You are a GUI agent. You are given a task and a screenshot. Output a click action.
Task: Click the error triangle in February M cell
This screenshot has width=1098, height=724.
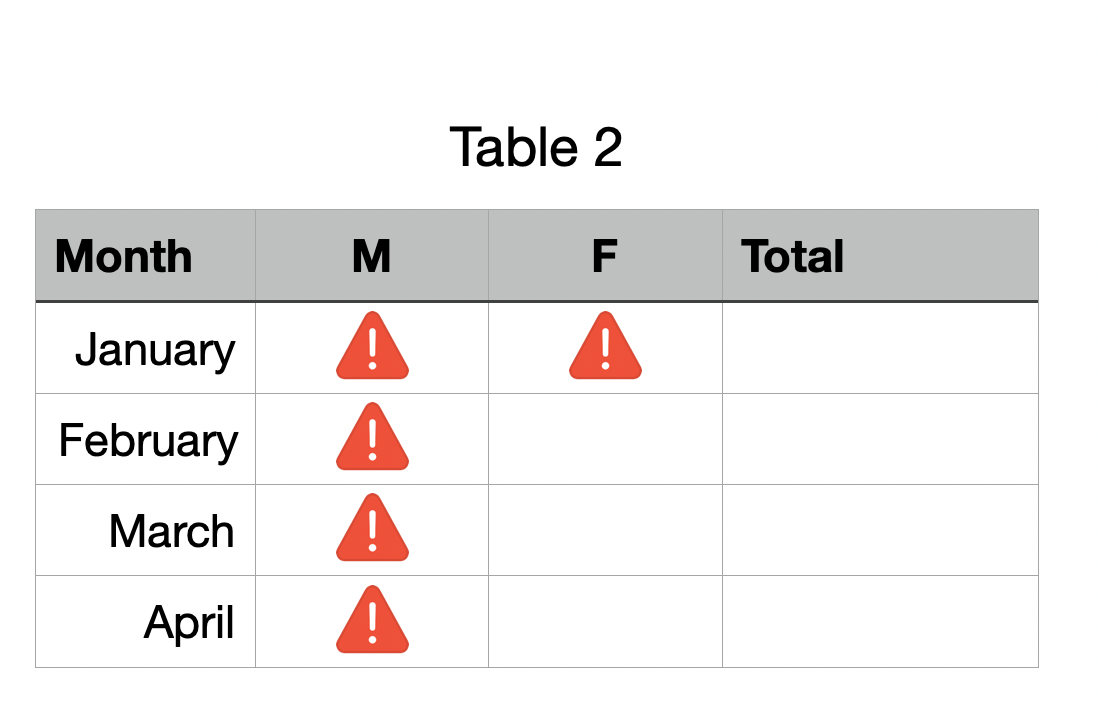click(x=372, y=438)
